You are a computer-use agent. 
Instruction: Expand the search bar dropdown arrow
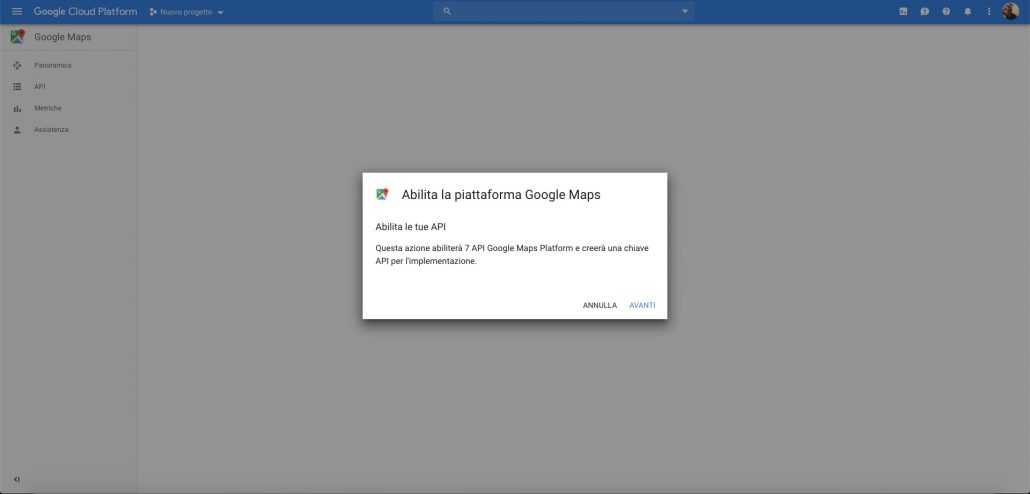[684, 11]
